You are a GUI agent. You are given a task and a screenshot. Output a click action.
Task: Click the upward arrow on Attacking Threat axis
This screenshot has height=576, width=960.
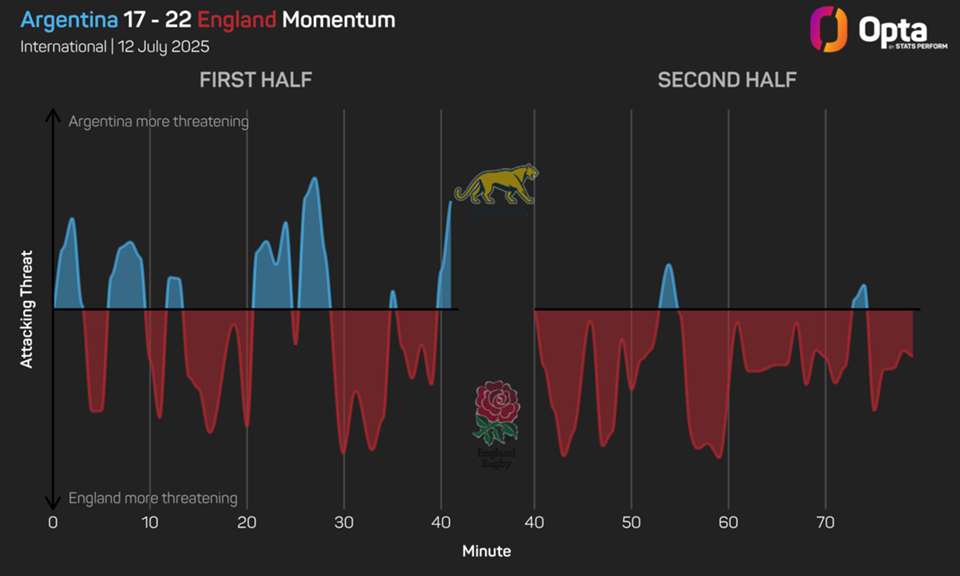53,118
